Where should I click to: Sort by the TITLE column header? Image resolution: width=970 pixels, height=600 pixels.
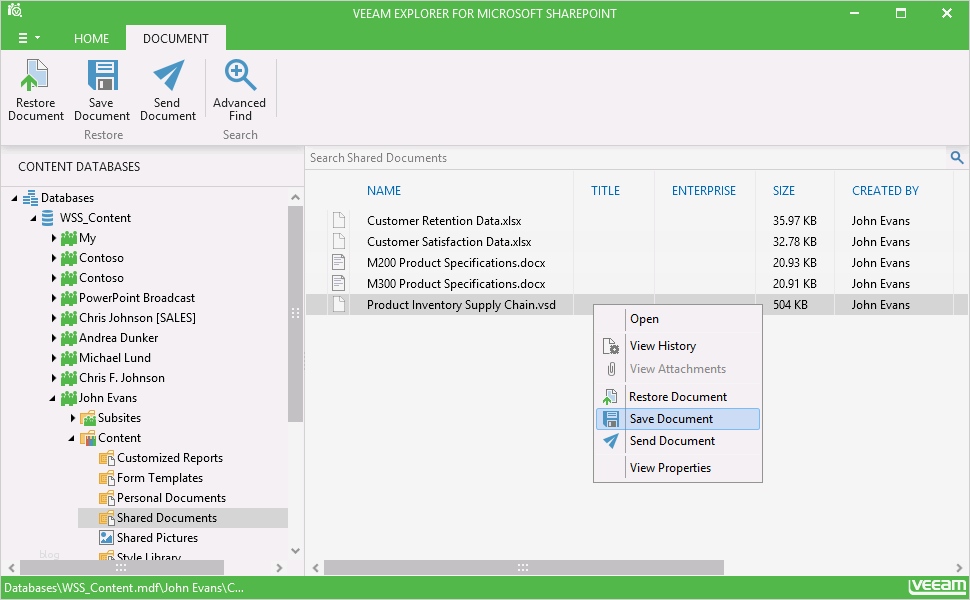605,191
